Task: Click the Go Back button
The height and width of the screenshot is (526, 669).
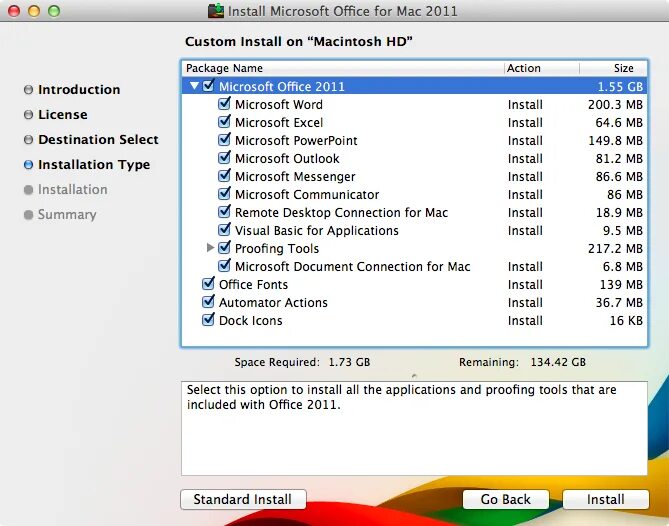Action: tap(506, 499)
